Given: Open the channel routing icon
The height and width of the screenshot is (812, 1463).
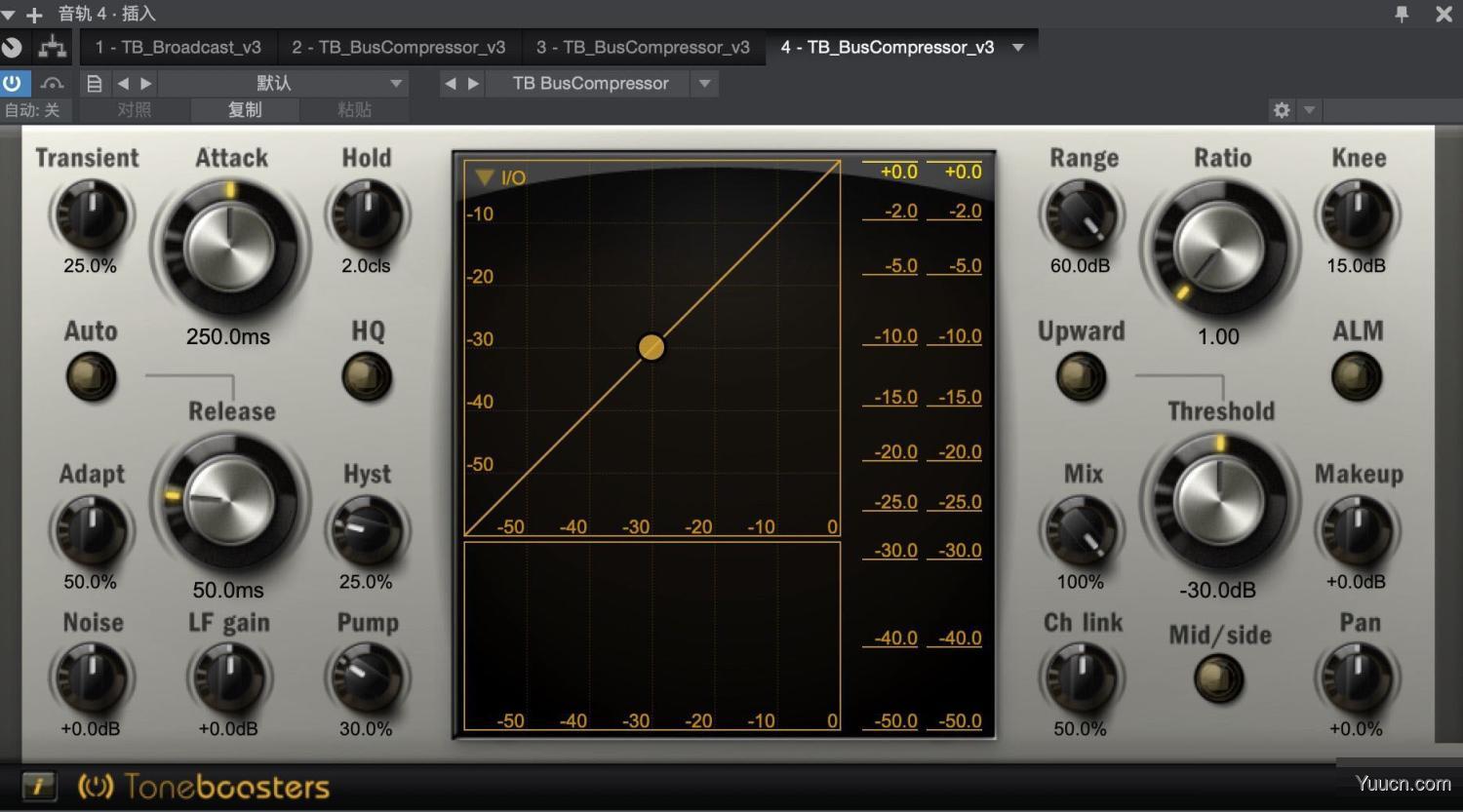Looking at the screenshot, I should 52,46.
